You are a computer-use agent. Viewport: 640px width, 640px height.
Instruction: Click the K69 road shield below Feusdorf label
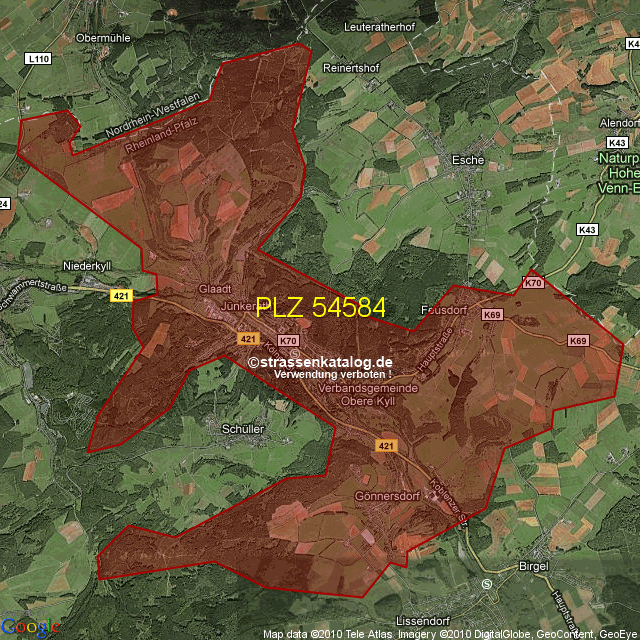491,315
